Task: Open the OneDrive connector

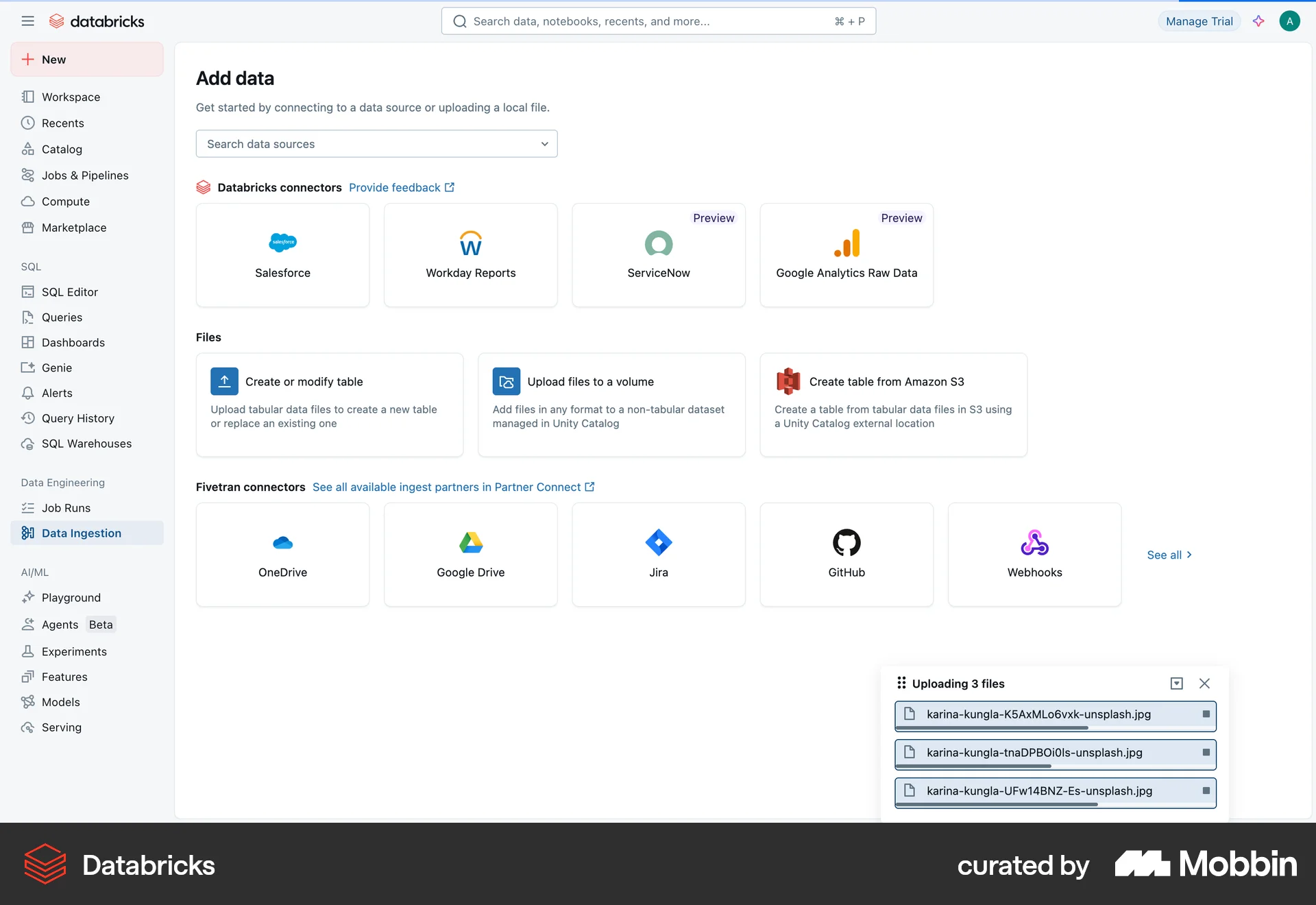Action: [282, 554]
